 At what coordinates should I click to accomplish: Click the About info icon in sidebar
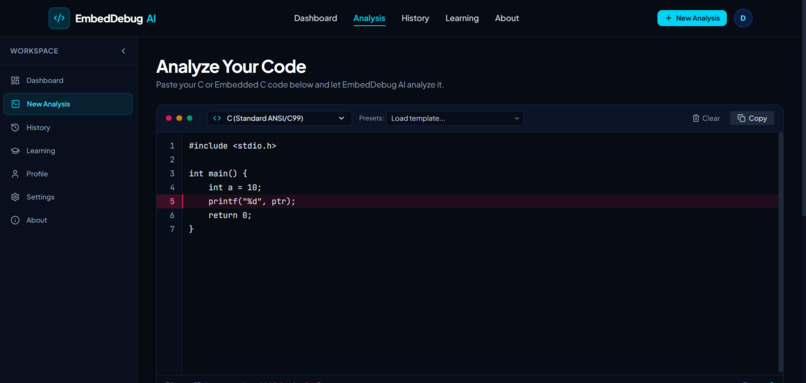click(x=15, y=220)
